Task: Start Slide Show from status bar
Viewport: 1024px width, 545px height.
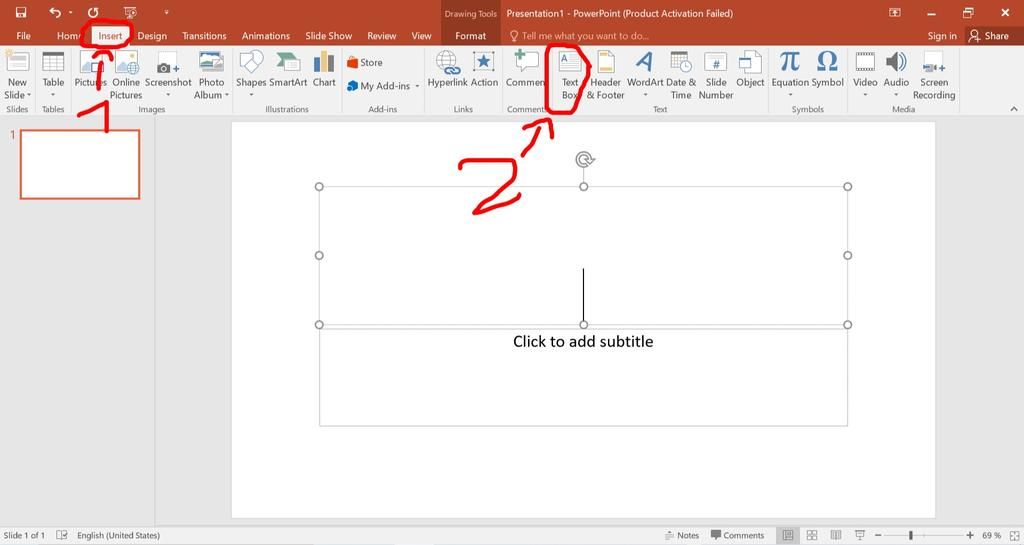Action: click(x=859, y=535)
